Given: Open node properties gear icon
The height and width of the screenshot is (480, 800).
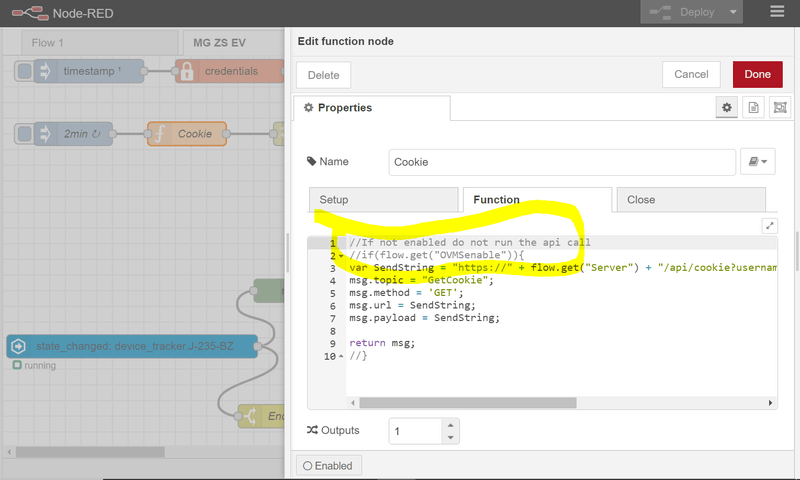Looking at the screenshot, I should pyautogui.click(x=727, y=108).
